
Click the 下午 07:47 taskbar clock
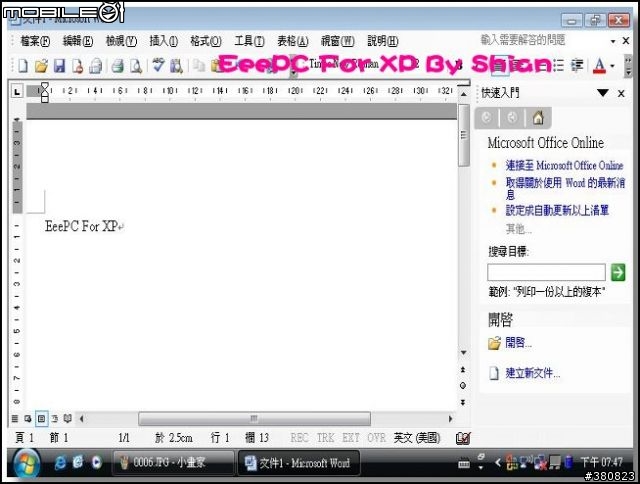coord(601,462)
